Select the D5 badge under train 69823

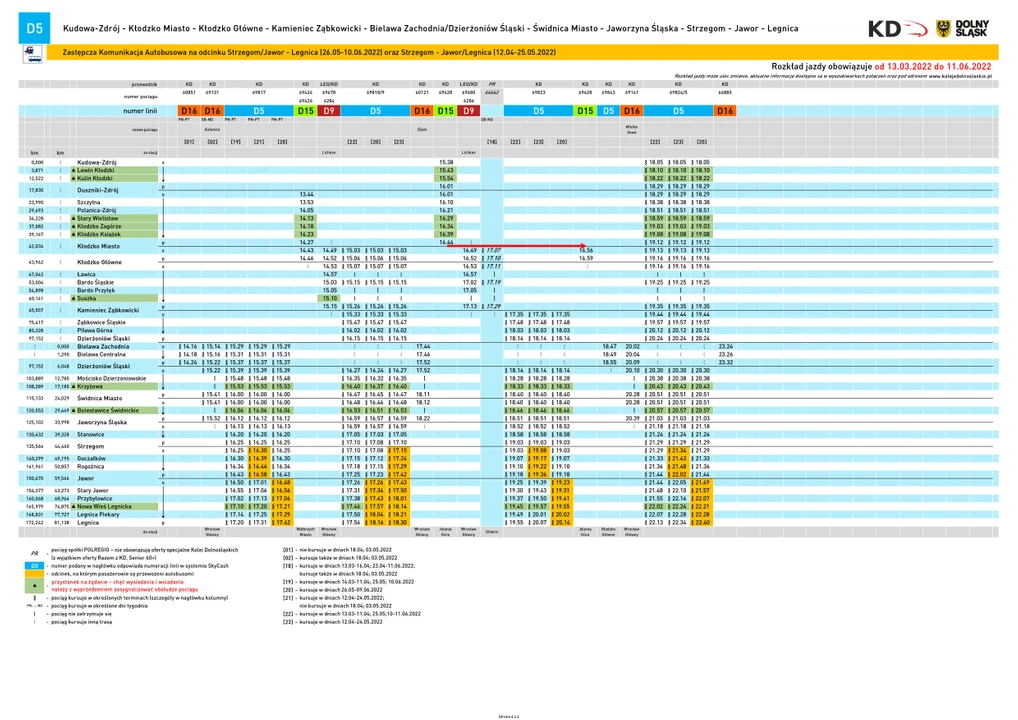click(x=539, y=111)
